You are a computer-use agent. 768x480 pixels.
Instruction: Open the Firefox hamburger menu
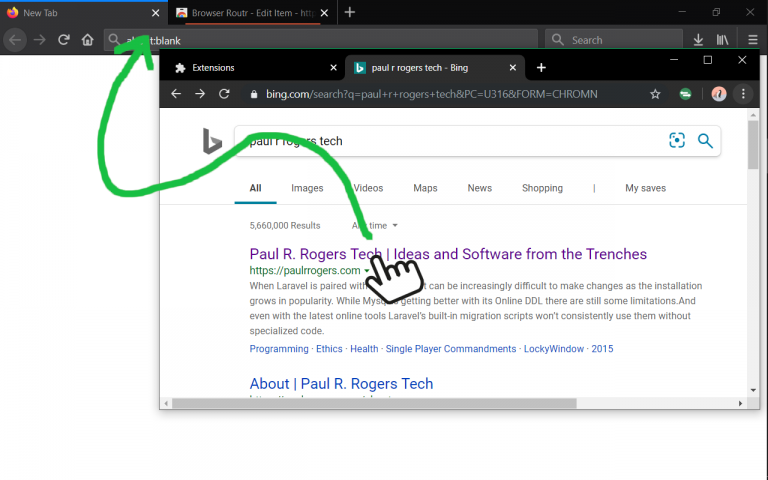753,40
